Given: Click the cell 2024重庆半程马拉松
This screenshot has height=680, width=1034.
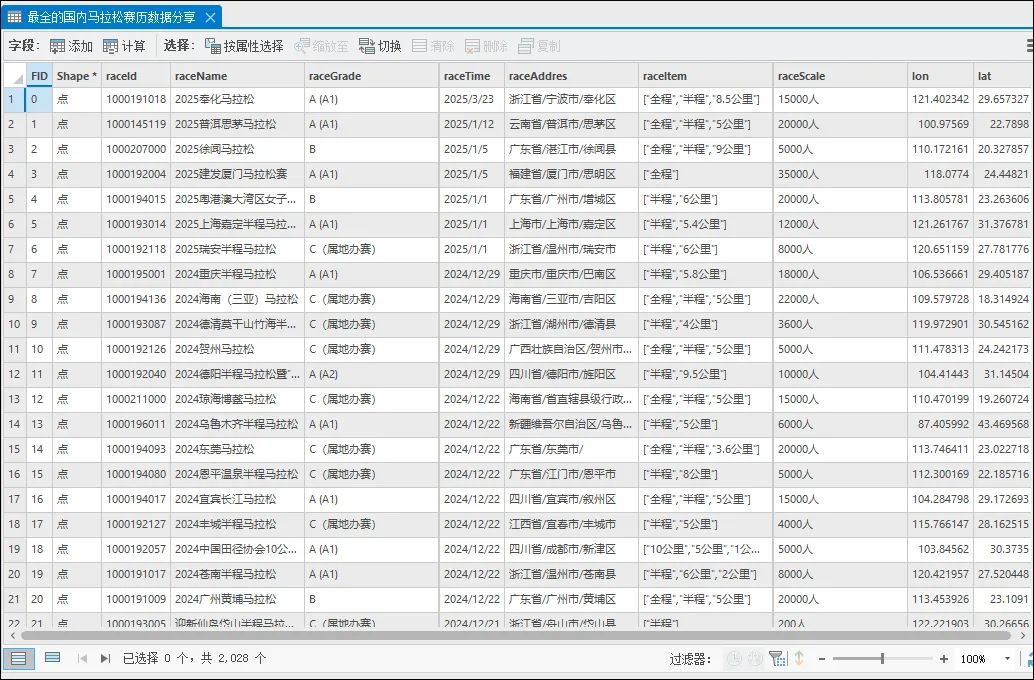Looking at the screenshot, I should (238, 274).
